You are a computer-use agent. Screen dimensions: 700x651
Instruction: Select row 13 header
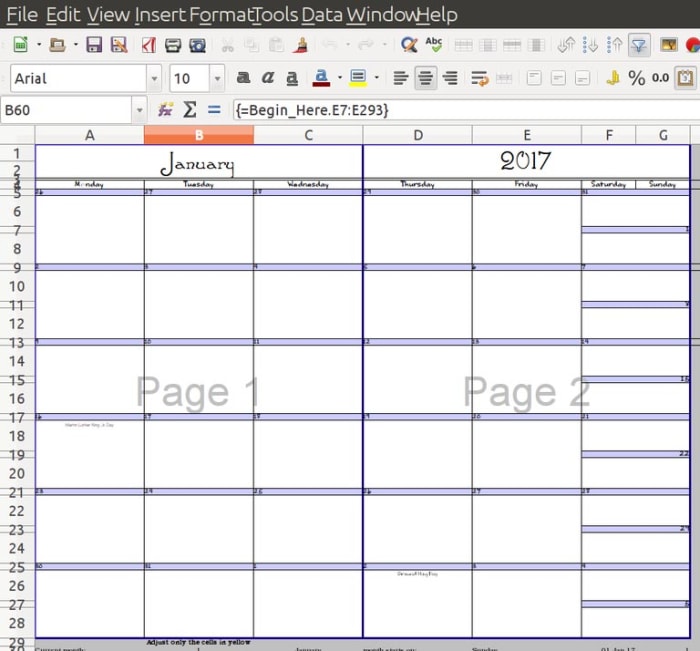click(x=17, y=343)
